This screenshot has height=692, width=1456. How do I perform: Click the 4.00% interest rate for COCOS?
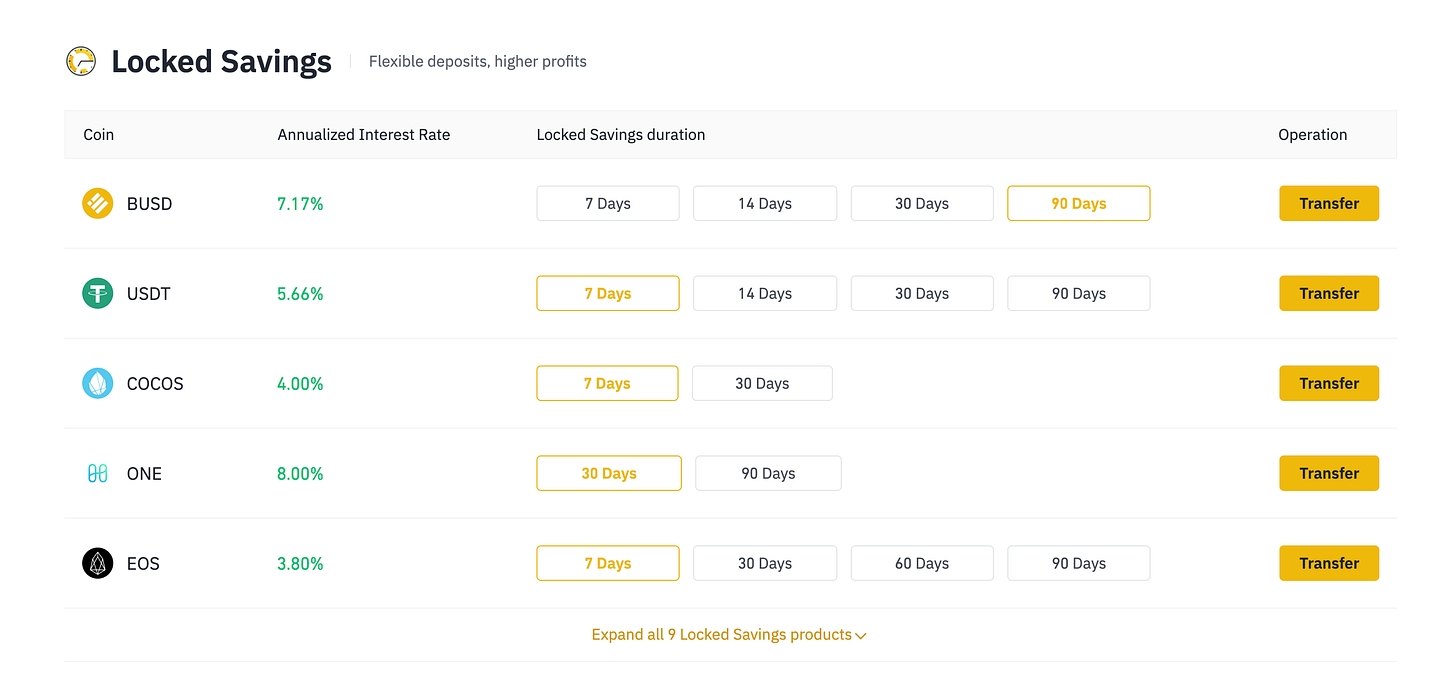coord(300,384)
